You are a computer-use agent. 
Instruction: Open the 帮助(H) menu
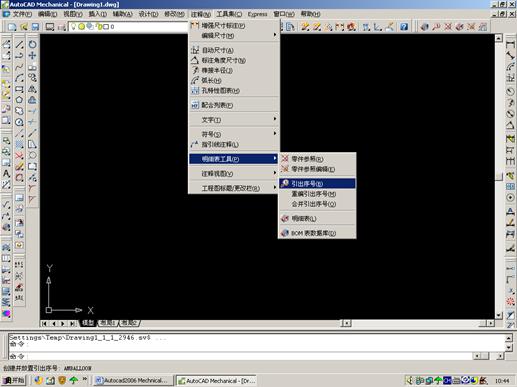coord(310,14)
